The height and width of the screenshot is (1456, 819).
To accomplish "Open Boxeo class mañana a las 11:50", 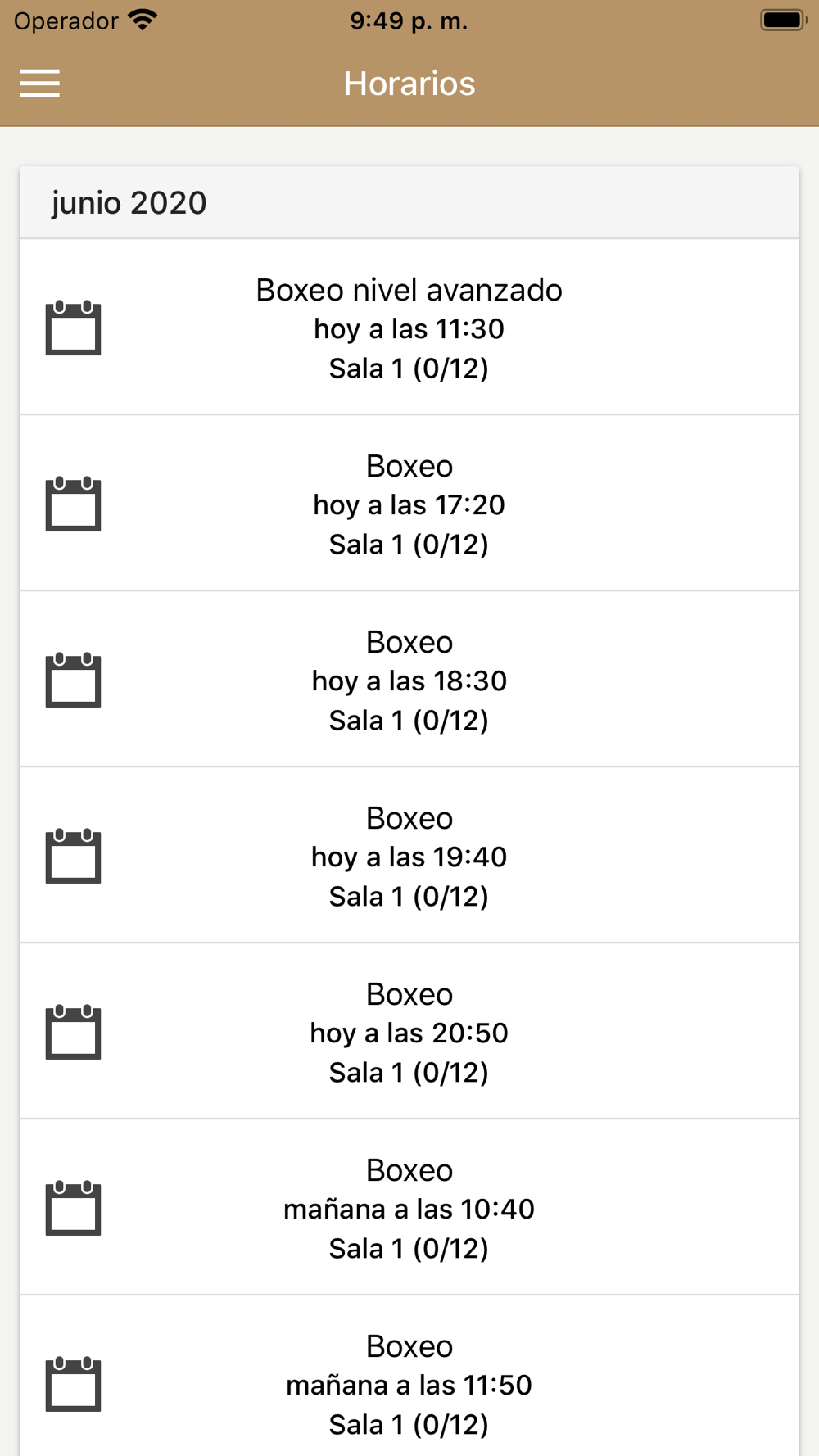I will click(x=409, y=1376).
